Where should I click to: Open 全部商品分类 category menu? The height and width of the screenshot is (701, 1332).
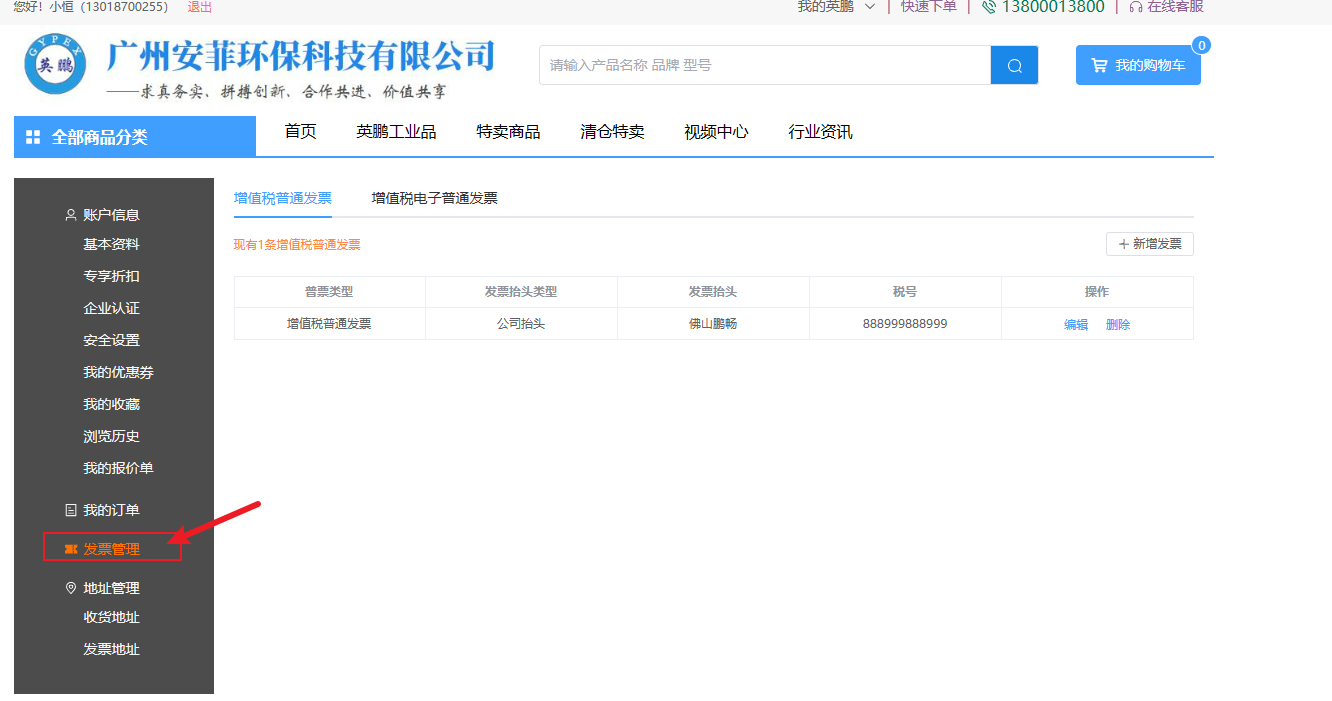coord(135,137)
